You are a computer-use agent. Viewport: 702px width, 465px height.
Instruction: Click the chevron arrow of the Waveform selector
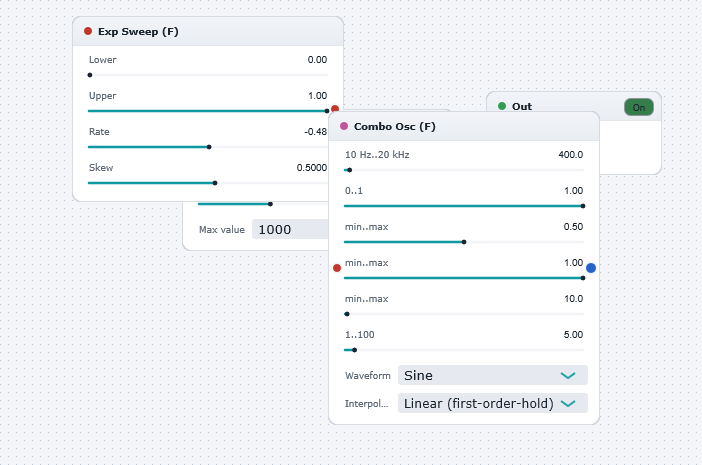coord(568,375)
